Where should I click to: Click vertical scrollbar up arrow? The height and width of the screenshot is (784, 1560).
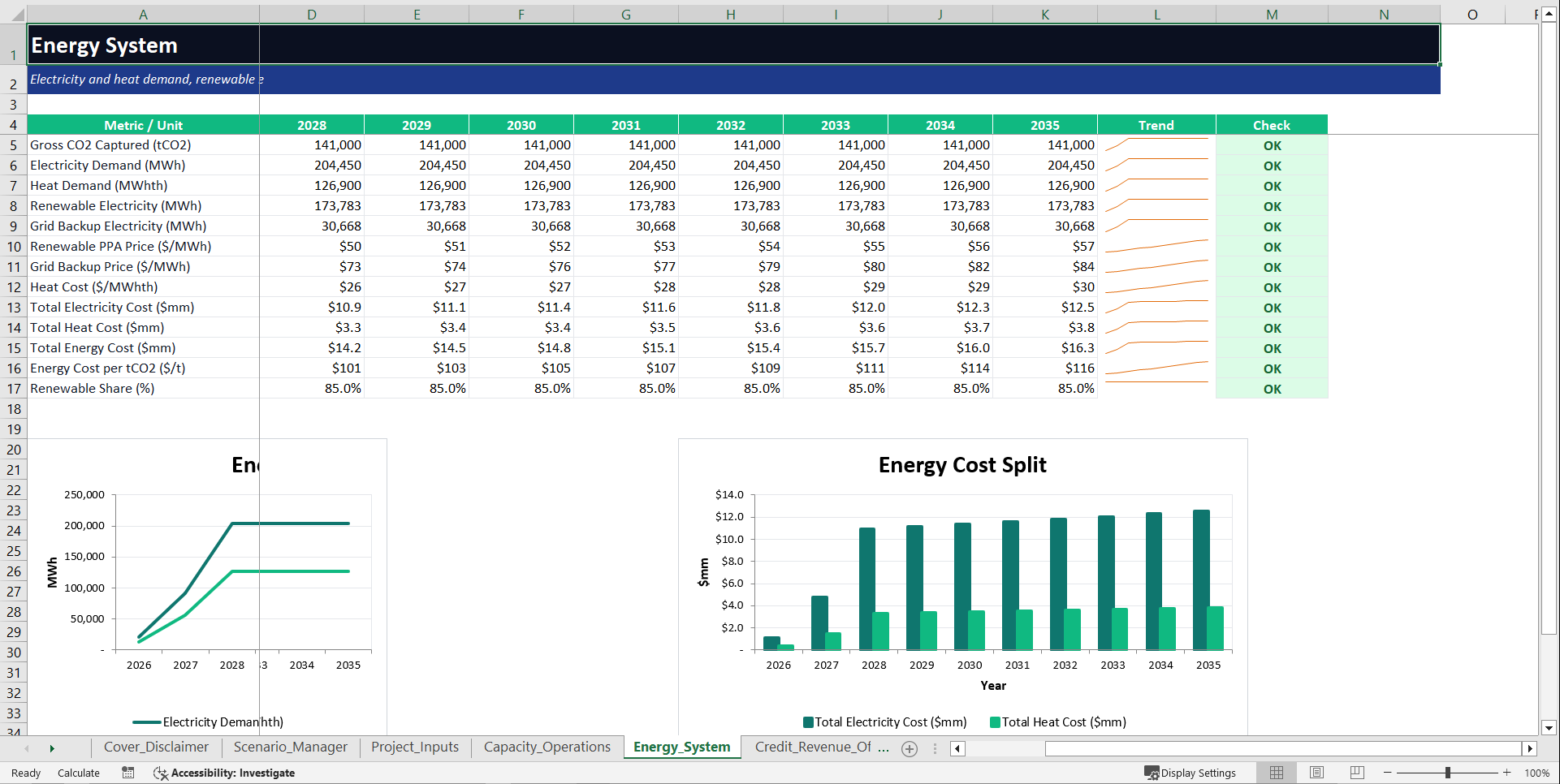click(x=1549, y=15)
